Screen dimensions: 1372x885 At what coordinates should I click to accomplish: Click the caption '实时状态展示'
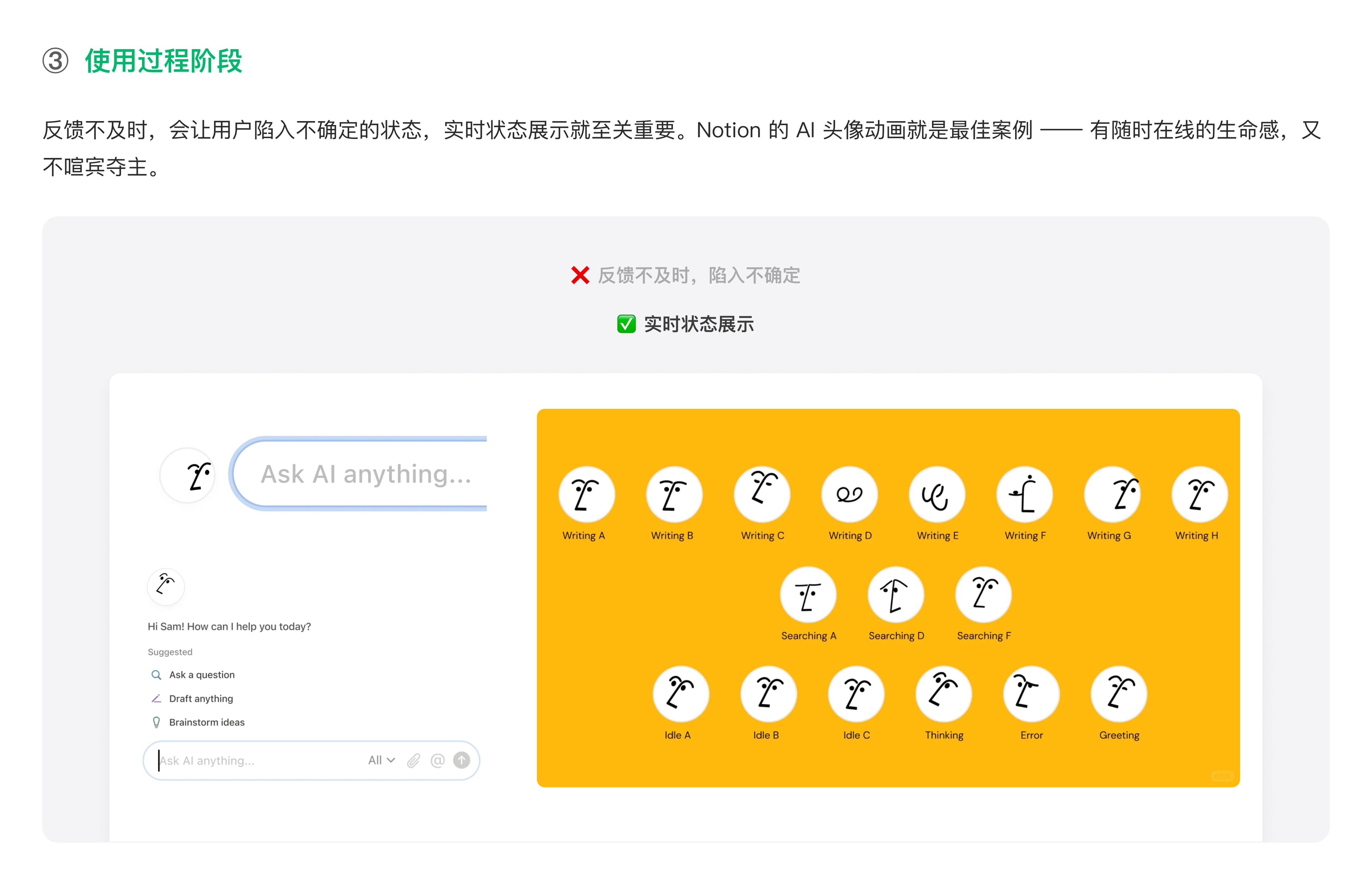(x=699, y=324)
